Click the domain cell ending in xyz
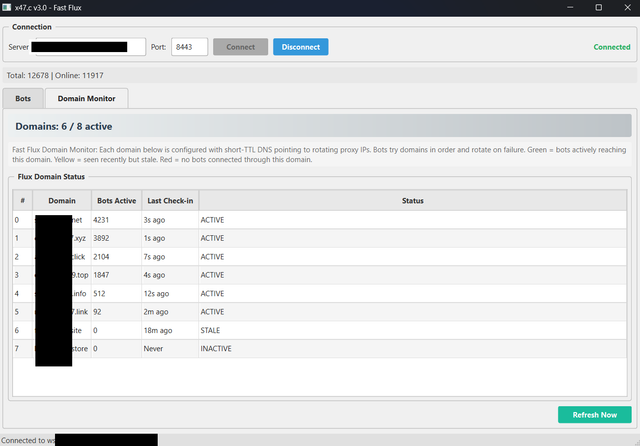640x446 pixels. (62, 238)
